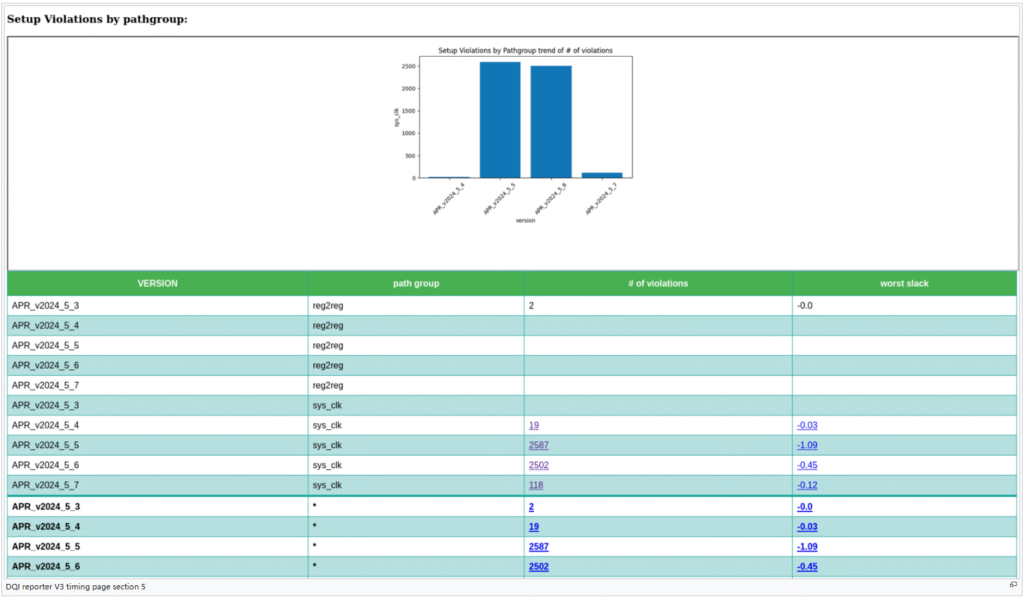Click the chart title text

click(525, 50)
